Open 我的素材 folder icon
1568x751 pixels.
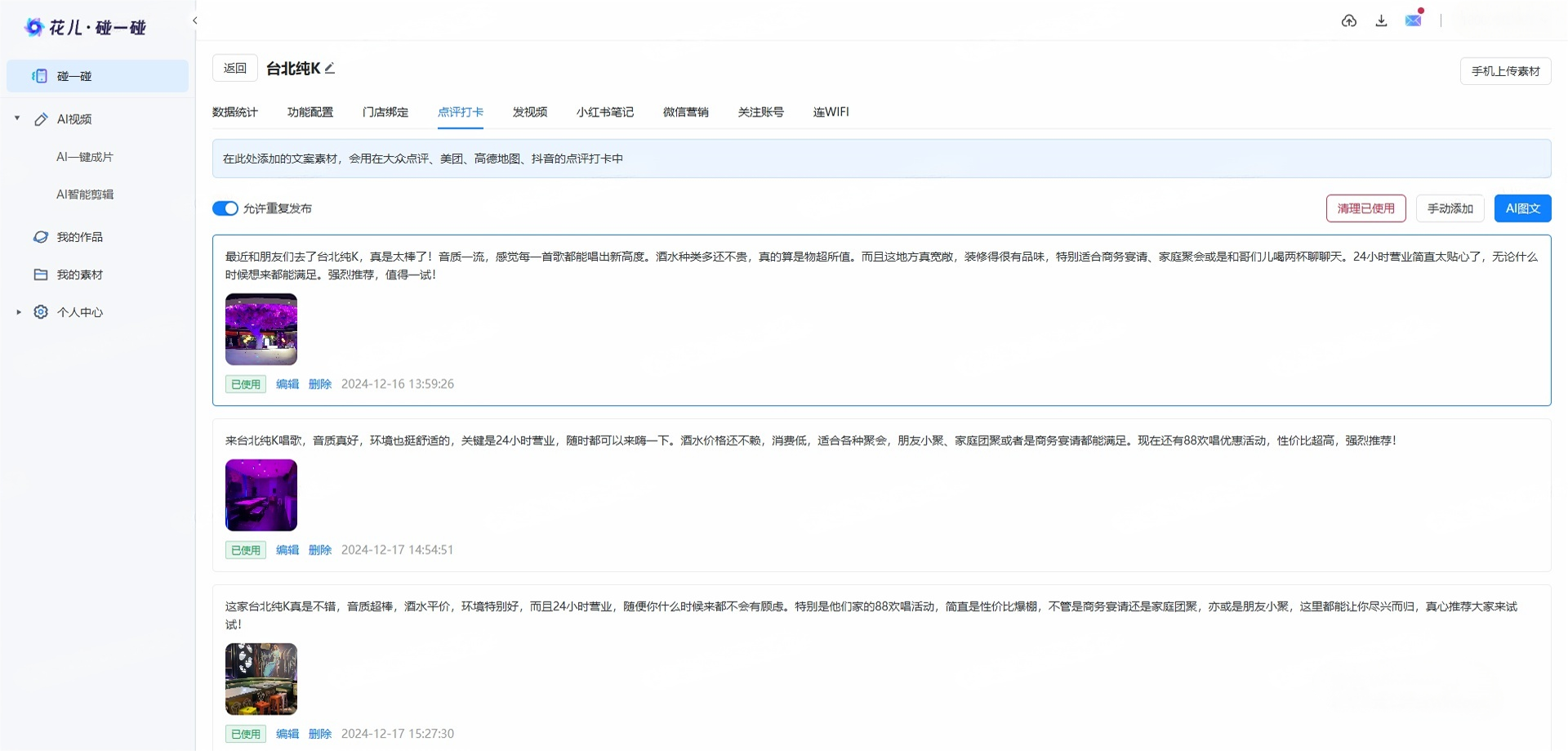(x=42, y=275)
